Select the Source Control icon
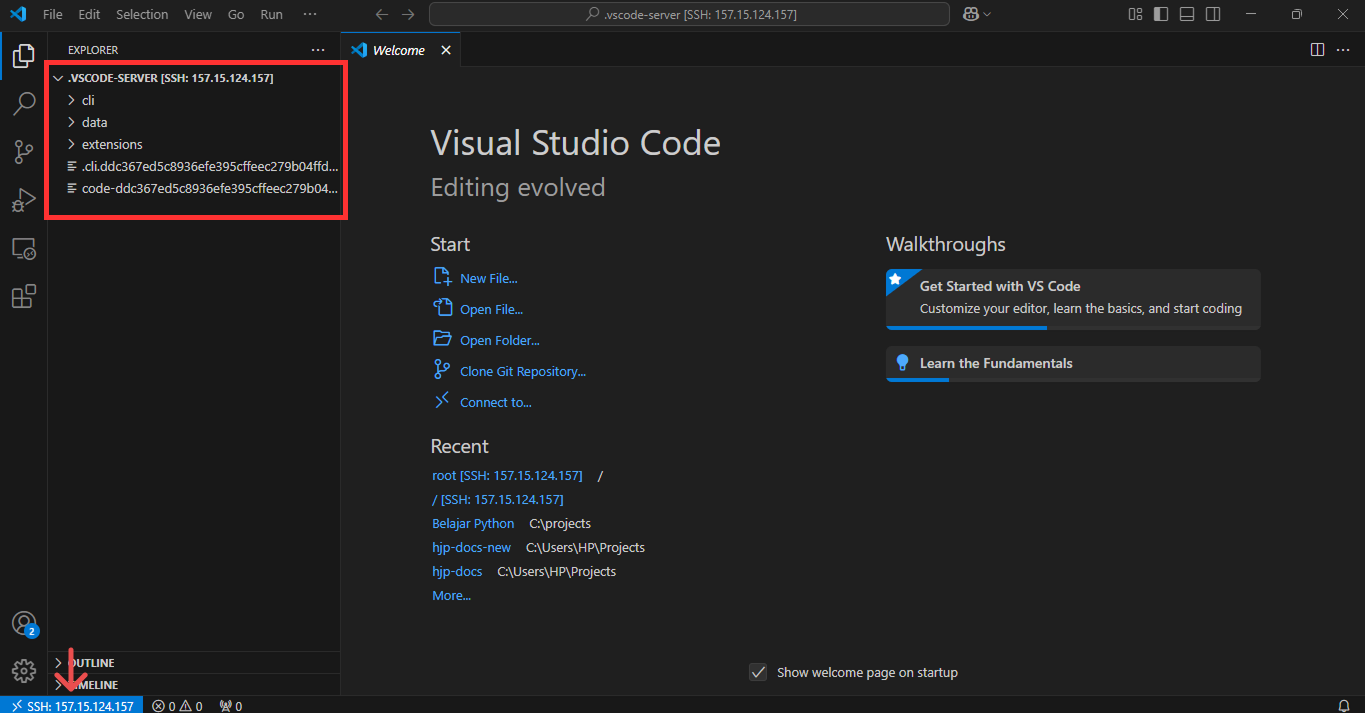The height and width of the screenshot is (713, 1365). [24, 152]
